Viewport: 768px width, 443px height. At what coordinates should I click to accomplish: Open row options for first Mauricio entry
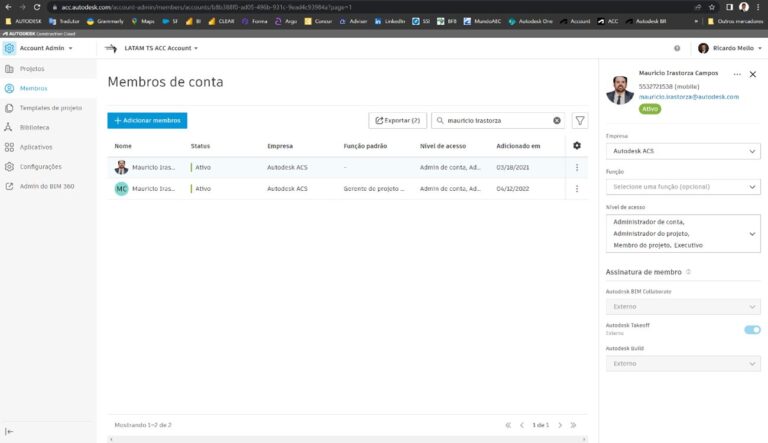[x=576, y=167]
